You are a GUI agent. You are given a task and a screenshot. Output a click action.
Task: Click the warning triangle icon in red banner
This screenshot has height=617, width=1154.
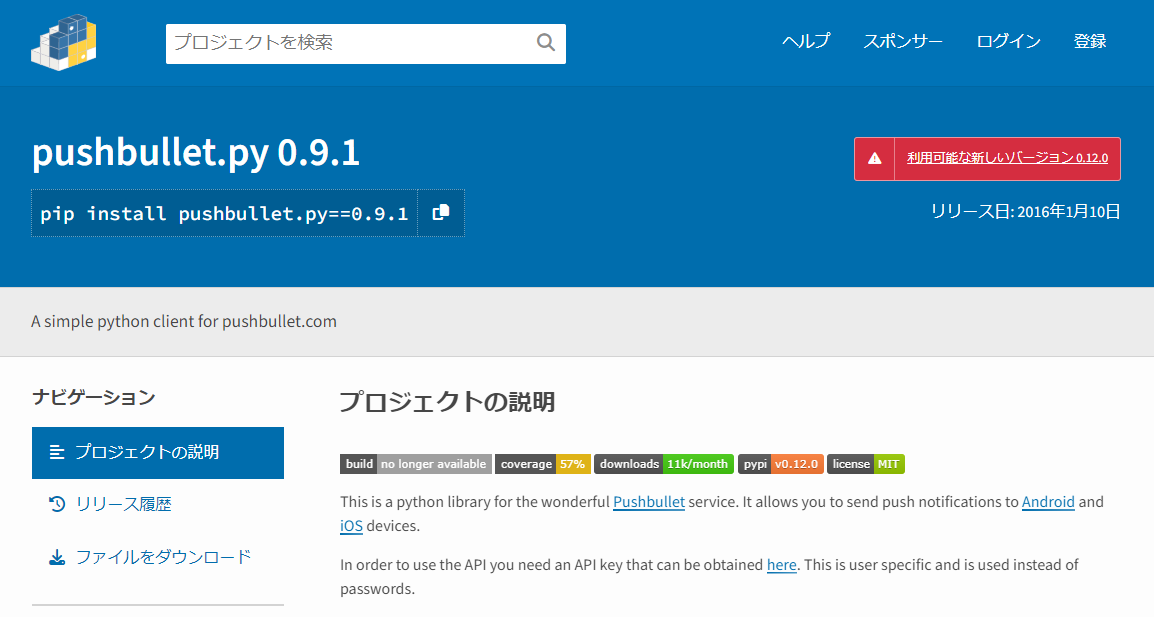coord(874,158)
